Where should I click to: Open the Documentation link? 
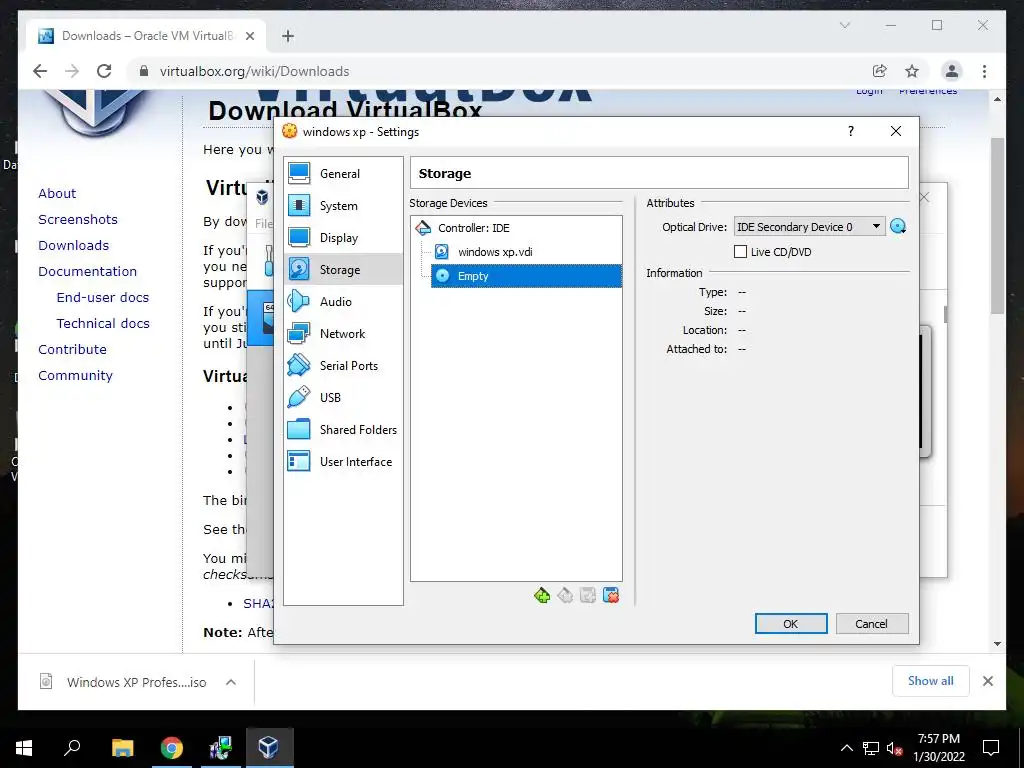click(88, 272)
